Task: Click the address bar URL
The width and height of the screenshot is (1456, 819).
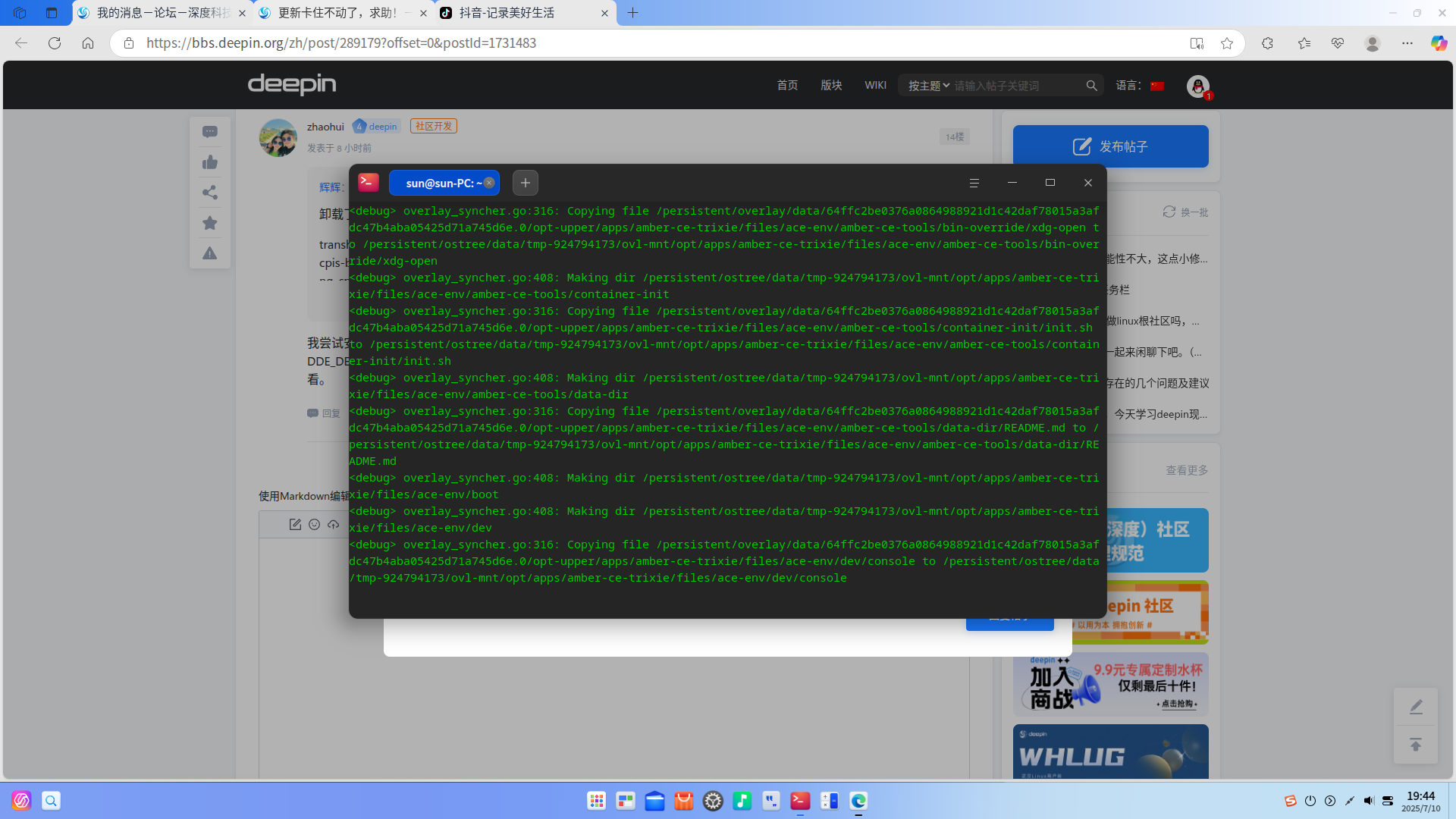Action: coord(341,43)
